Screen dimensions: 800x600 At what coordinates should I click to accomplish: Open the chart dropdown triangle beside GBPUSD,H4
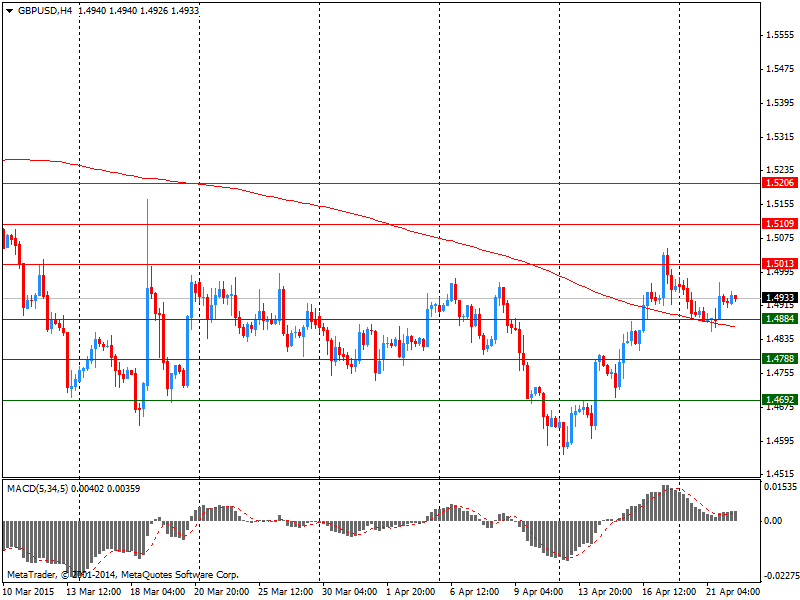point(10,10)
